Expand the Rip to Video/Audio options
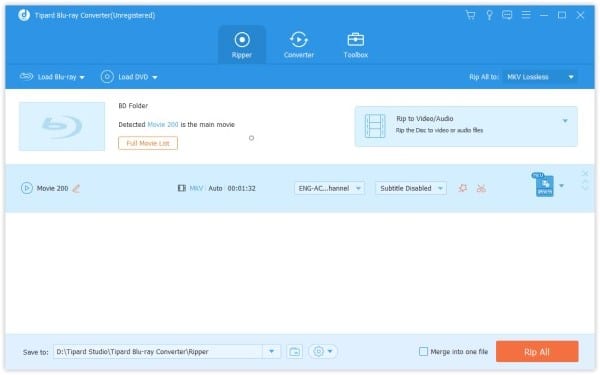600x375 pixels. [565, 121]
